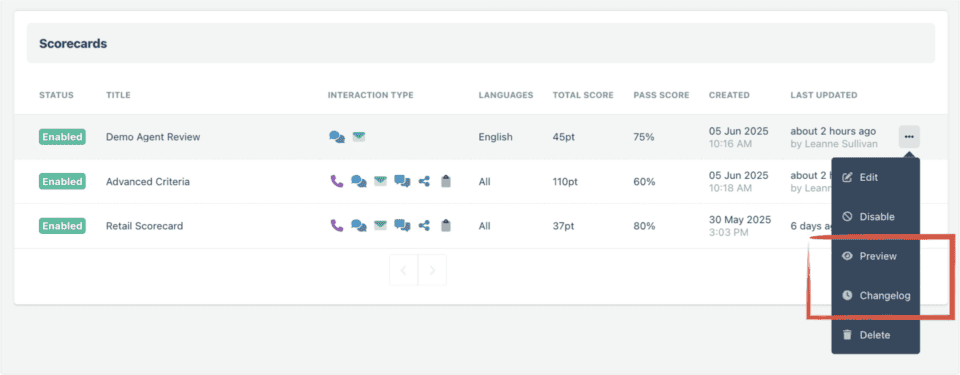Click the double-chat icon in Retail Scorecard row
The height and width of the screenshot is (375, 960).
402,225
